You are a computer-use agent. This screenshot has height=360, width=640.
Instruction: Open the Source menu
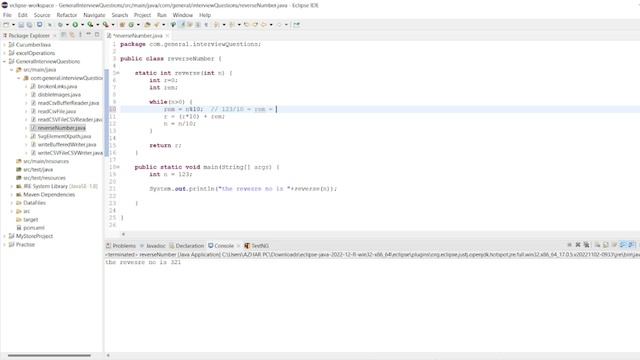click(42, 15)
